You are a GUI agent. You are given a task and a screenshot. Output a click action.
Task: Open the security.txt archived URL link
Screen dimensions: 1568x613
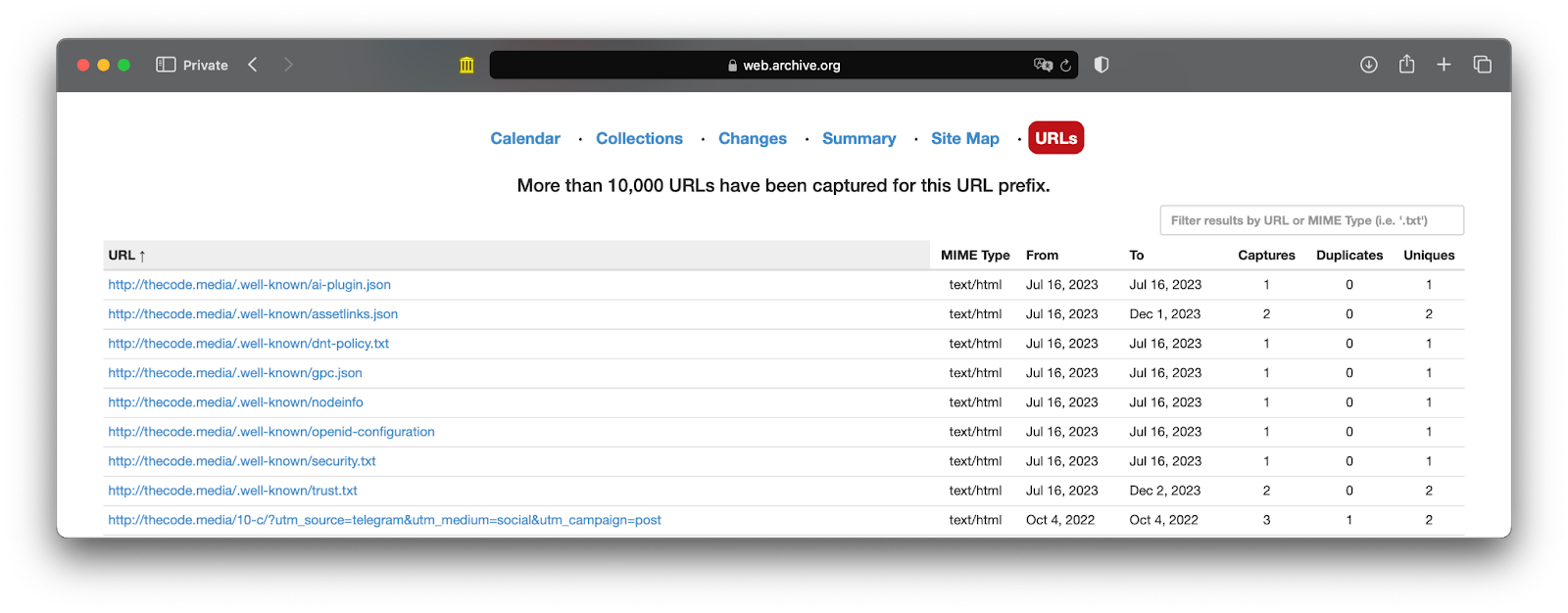pyautogui.click(x=242, y=461)
